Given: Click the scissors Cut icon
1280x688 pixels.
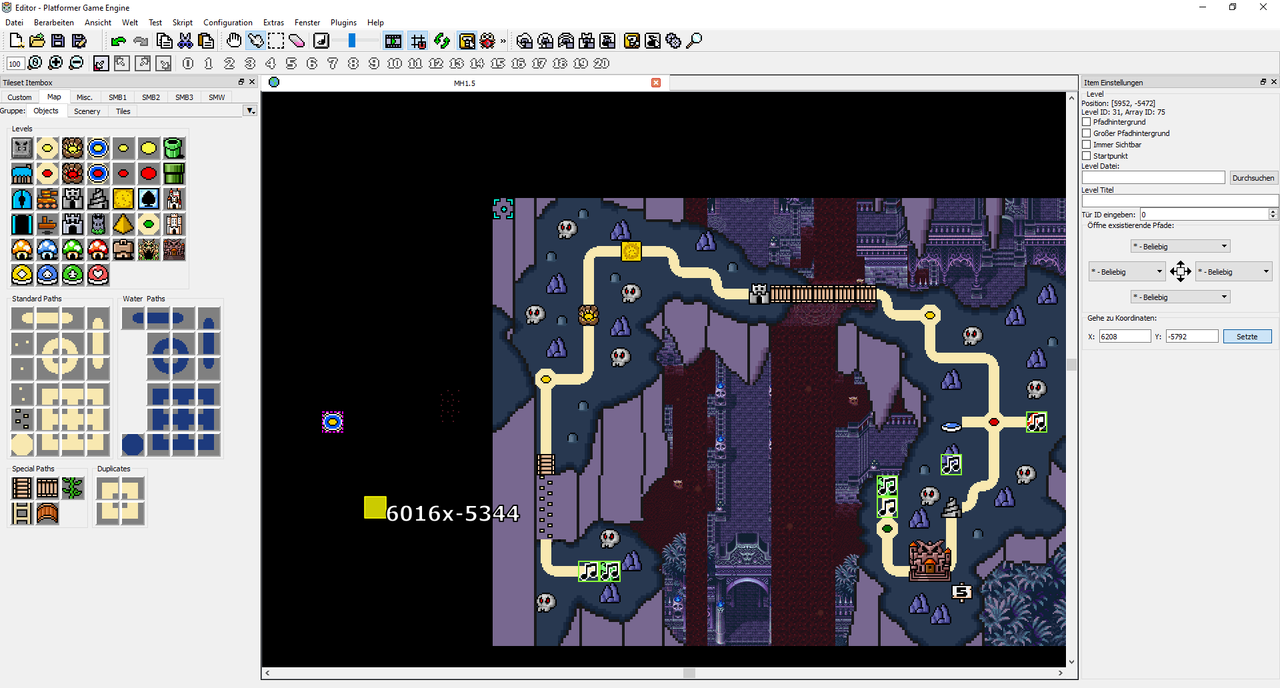Looking at the screenshot, I should [185, 41].
